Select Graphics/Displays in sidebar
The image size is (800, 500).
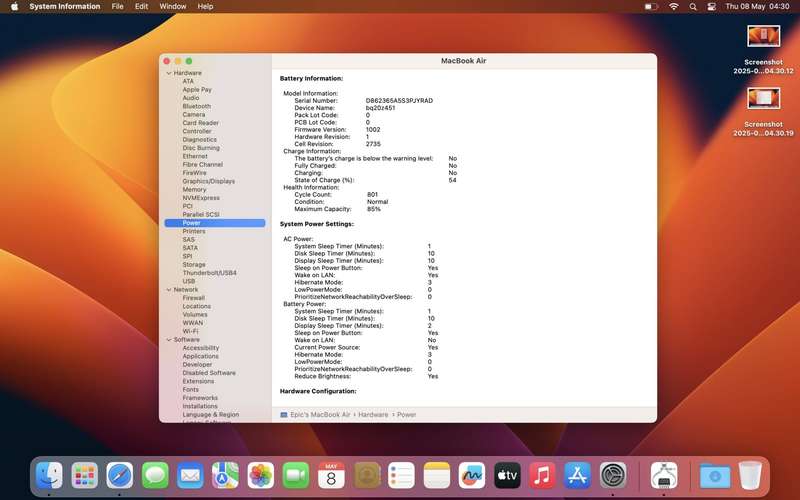(x=209, y=181)
